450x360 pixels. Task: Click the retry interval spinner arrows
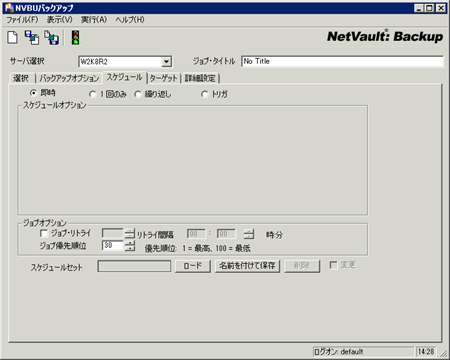[248, 234]
